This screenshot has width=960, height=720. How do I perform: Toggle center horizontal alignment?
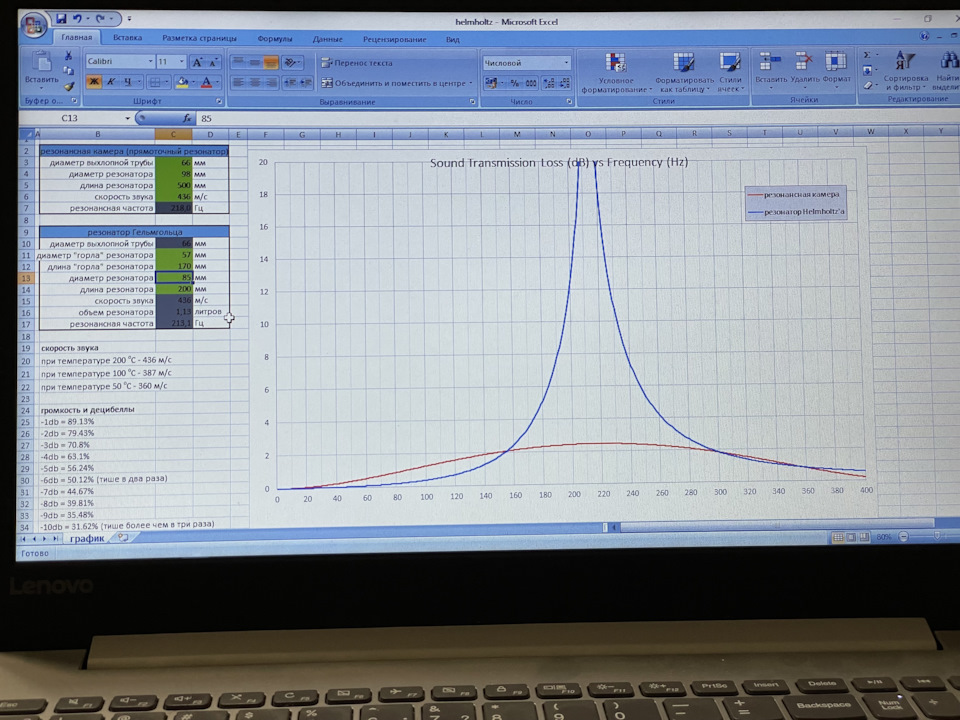pos(255,82)
